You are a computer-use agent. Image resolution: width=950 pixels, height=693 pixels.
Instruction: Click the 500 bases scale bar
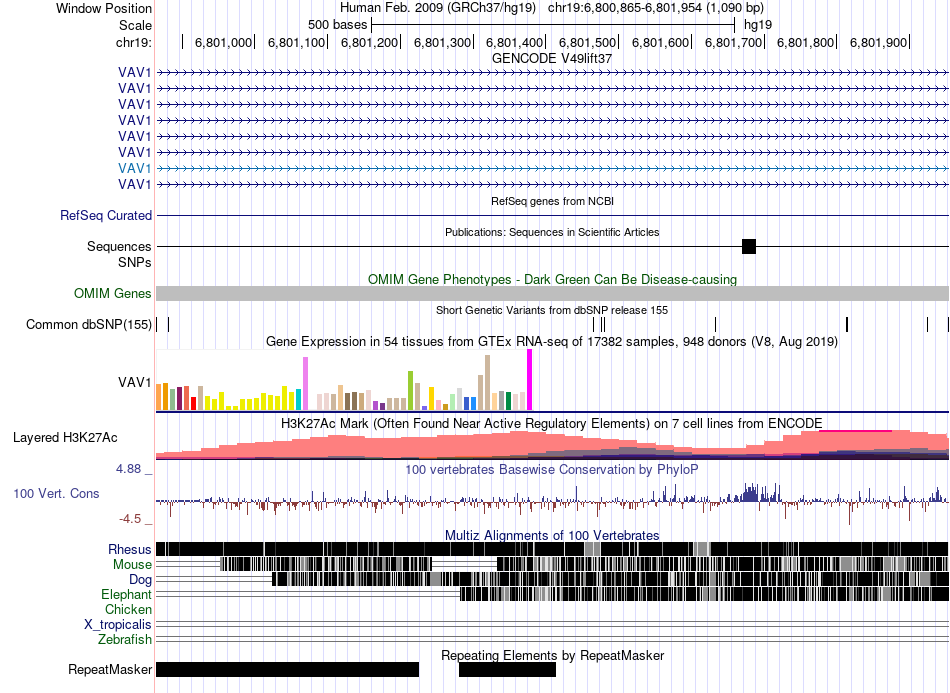click(553, 25)
